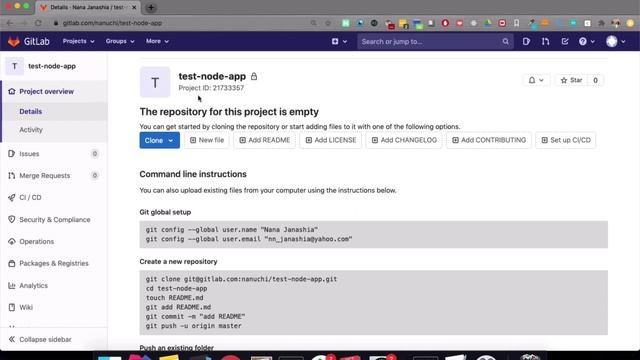Click Set up CI/CD button
Viewport: 640px width, 360px height.
tap(566, 140)
